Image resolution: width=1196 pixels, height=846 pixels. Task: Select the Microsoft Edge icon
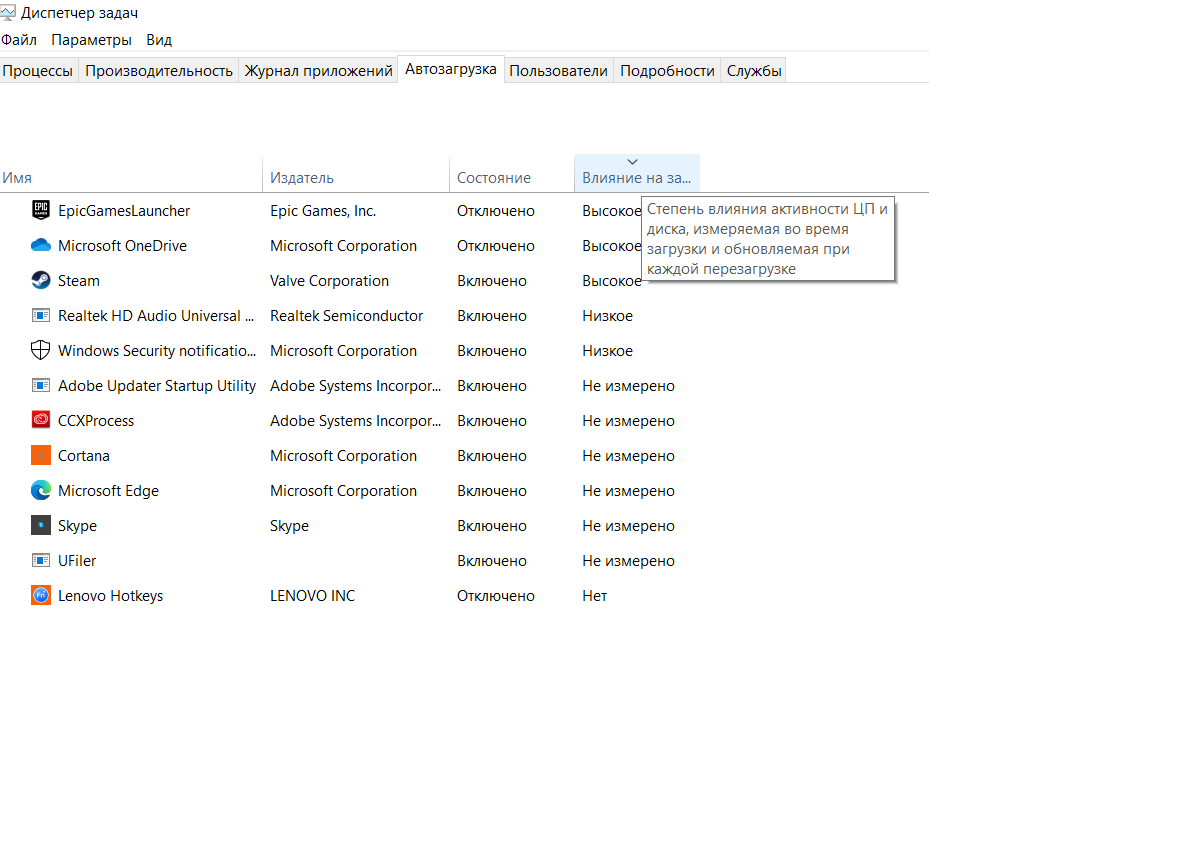point(40,491)
